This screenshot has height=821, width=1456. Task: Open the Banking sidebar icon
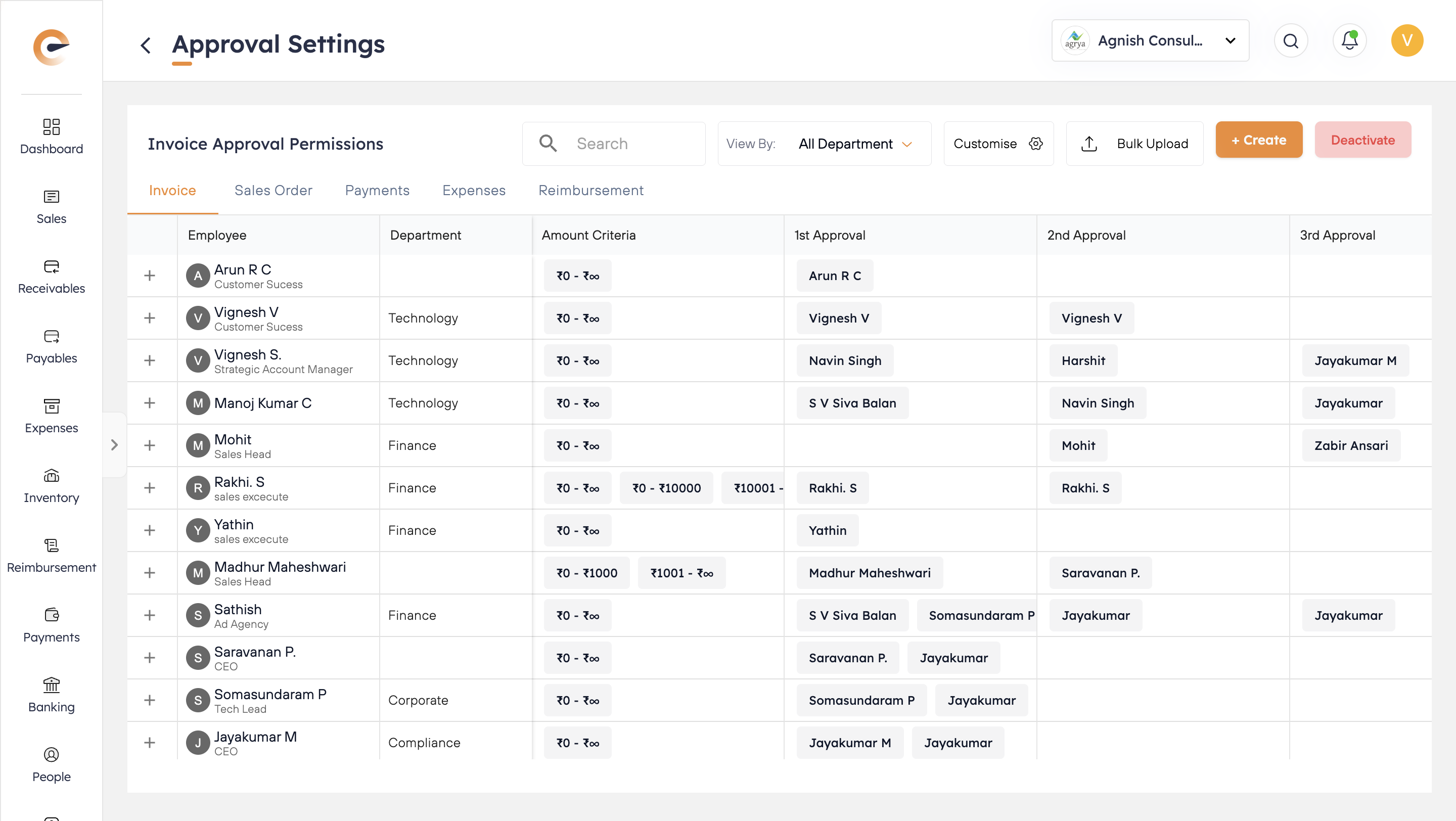[x=52, y=685]
